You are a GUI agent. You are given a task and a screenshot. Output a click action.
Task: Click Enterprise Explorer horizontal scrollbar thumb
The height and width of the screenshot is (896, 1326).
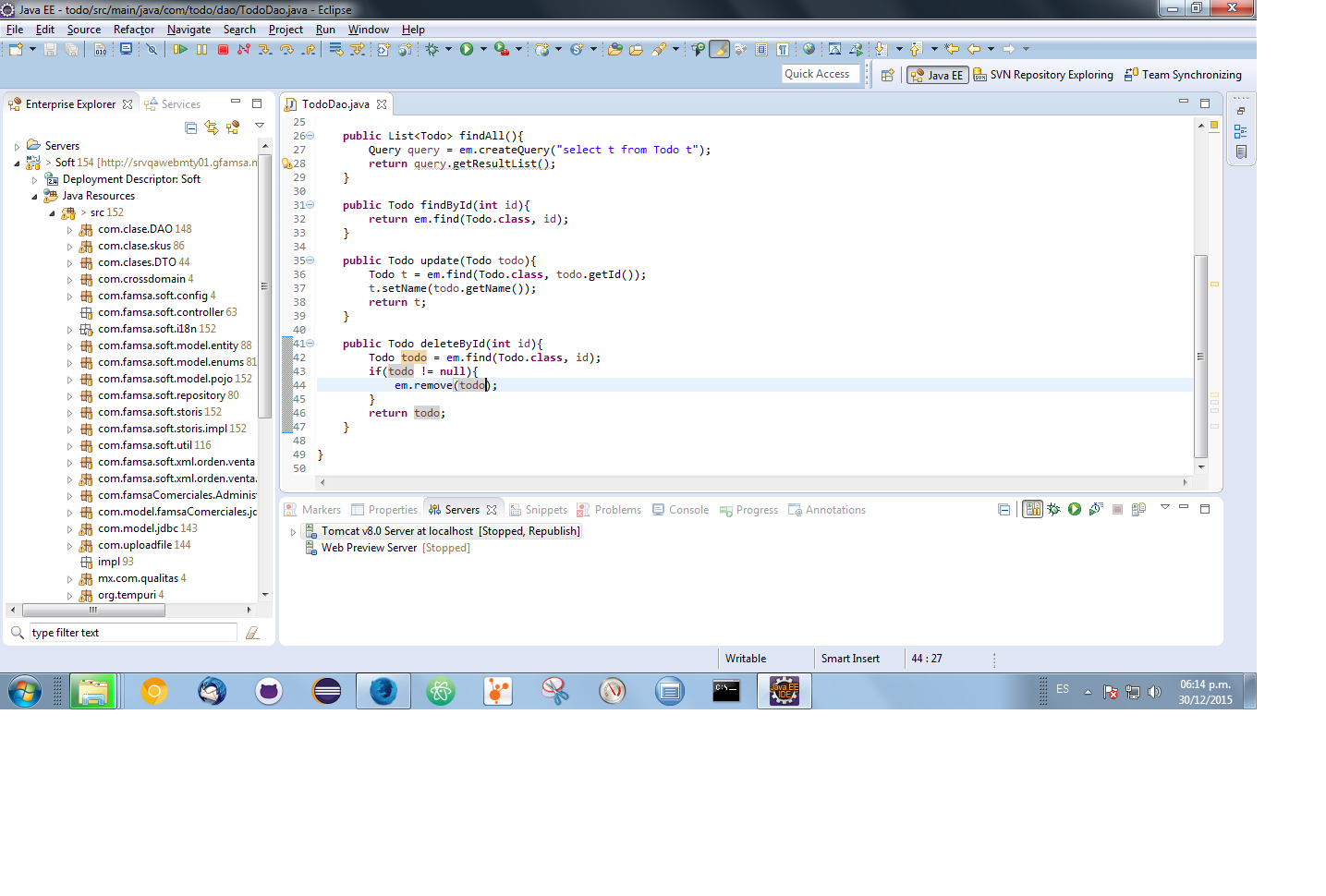[92, 610]
